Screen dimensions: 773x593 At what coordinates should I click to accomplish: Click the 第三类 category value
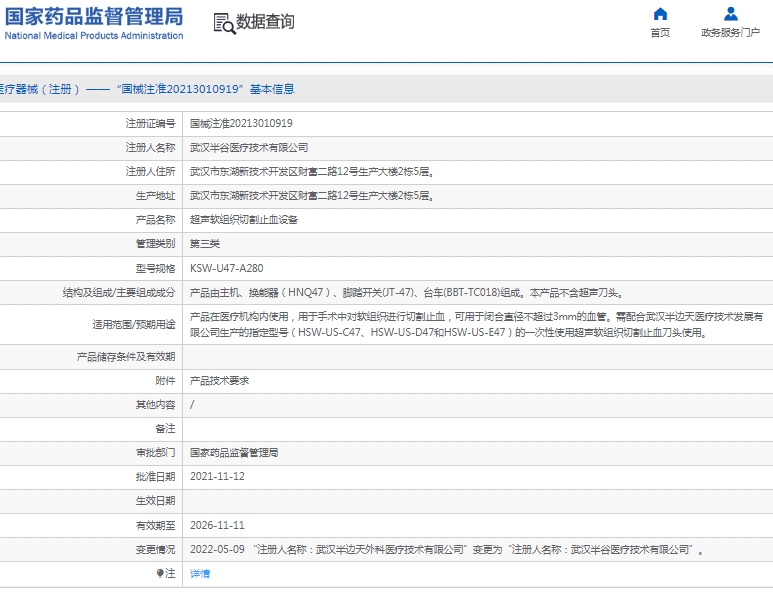[x=205, y=244]
